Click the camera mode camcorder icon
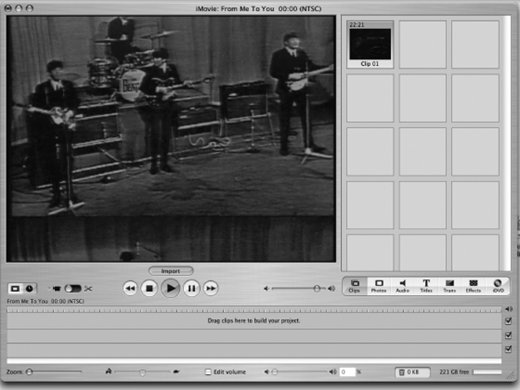Viewport: 520px width, 390px height. coord(57,288)
